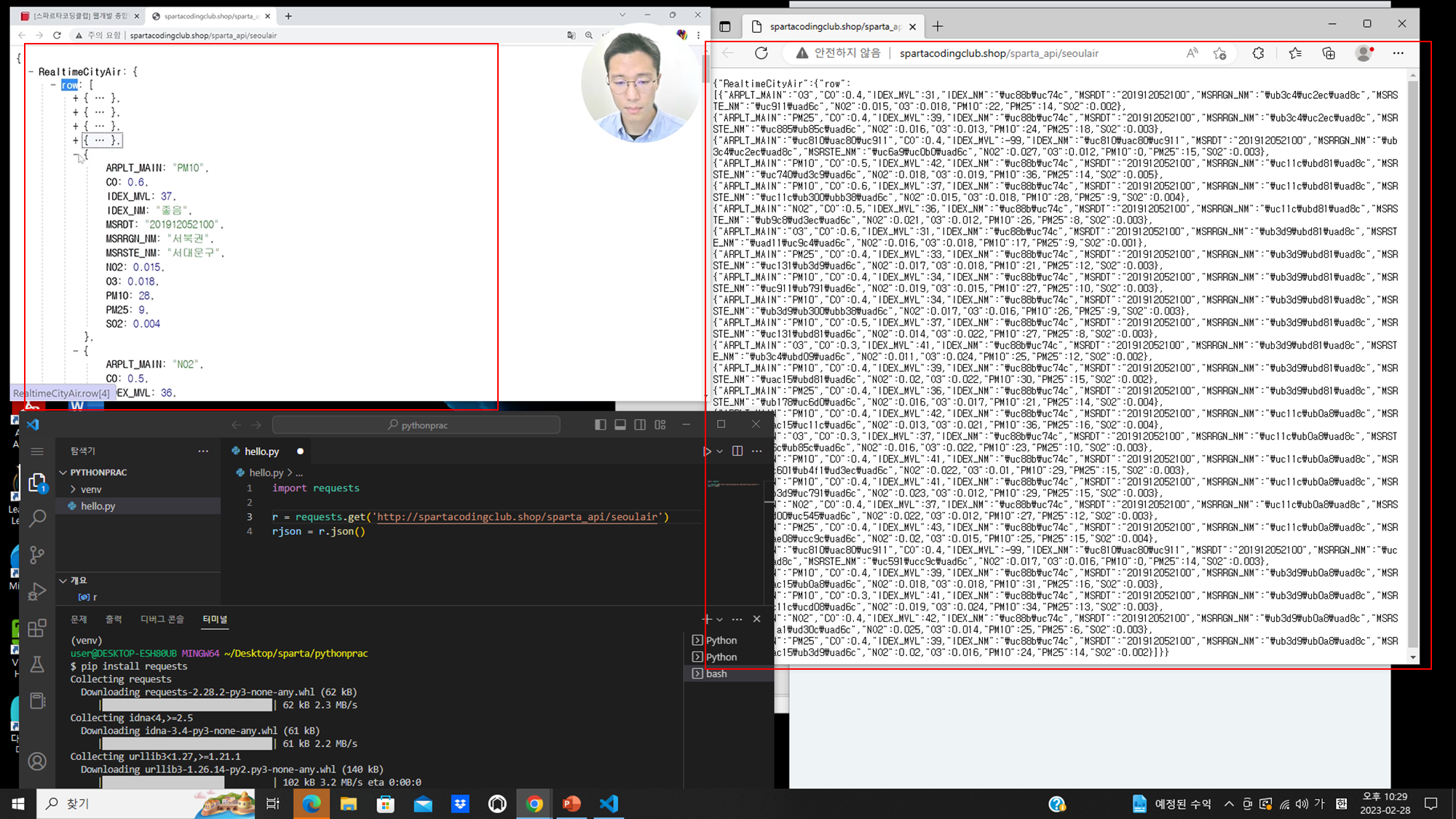Collapse the JSON entry with ARPLT_MAIN NO2
This screenshot has width=1456, height=819.
76,351
